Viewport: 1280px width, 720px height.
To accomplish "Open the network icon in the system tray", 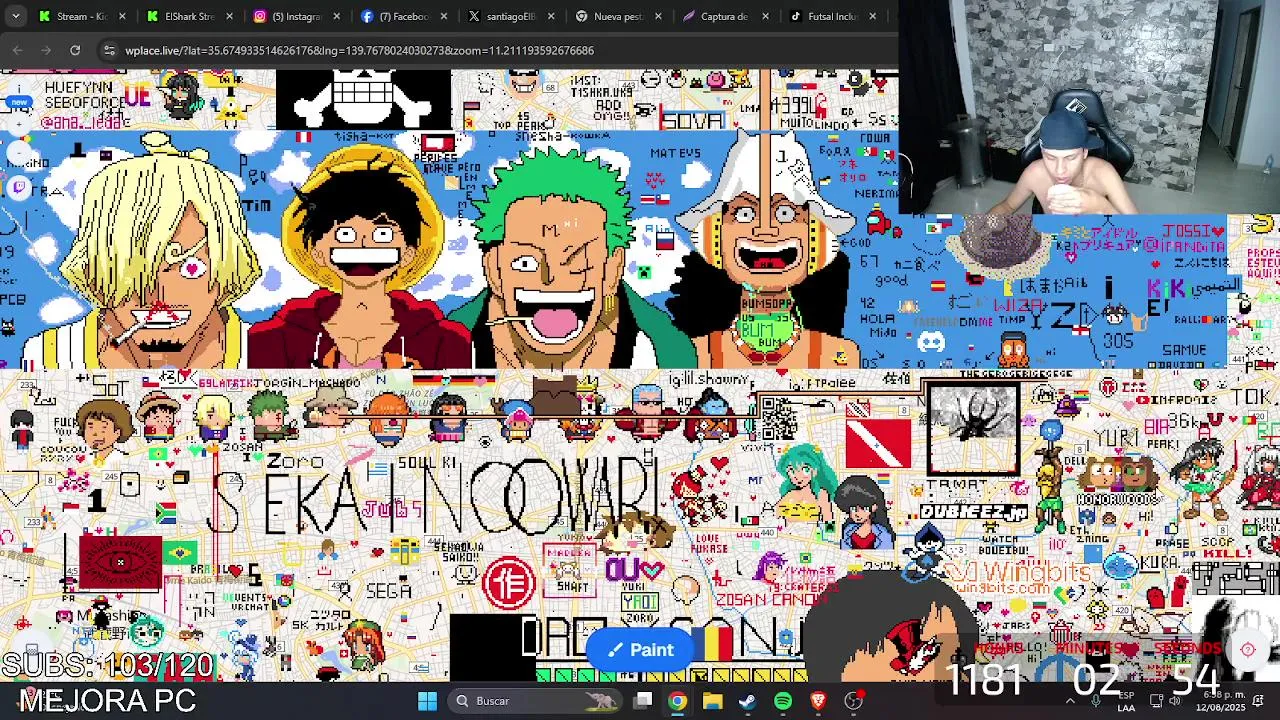I will 1157,700.
